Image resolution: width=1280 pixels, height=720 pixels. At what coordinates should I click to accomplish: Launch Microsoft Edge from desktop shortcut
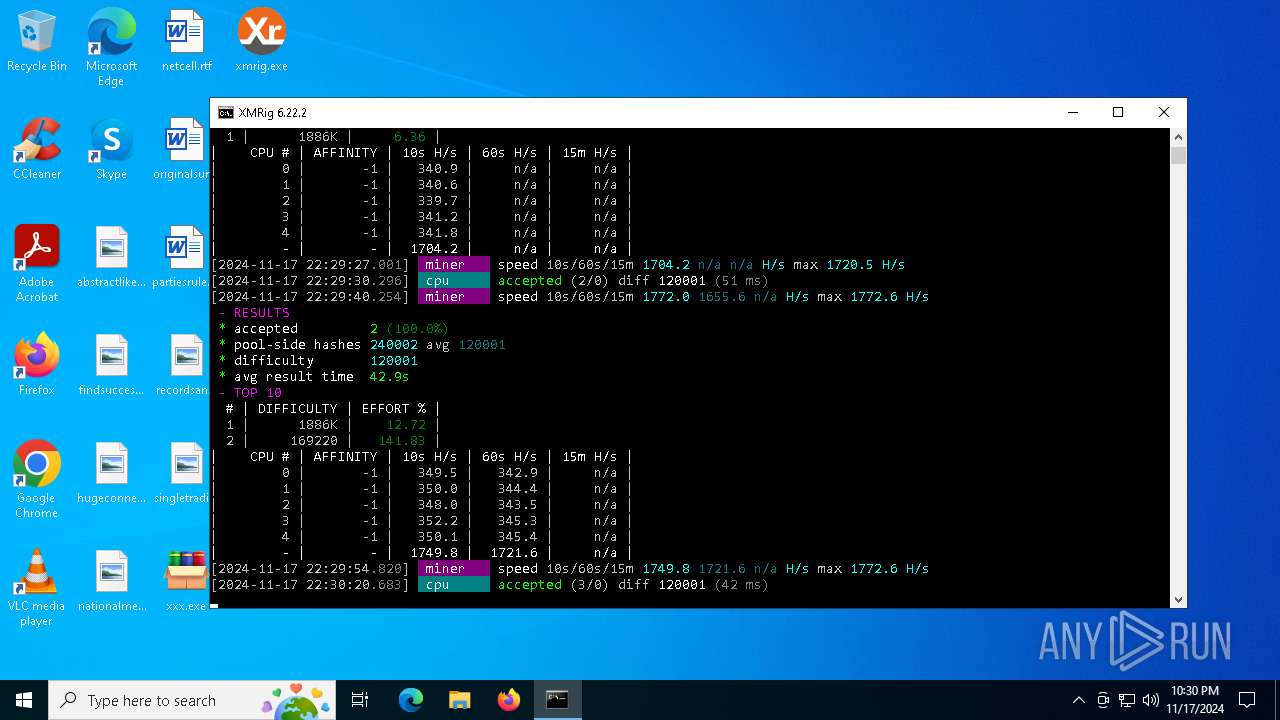tap(111, 47)
